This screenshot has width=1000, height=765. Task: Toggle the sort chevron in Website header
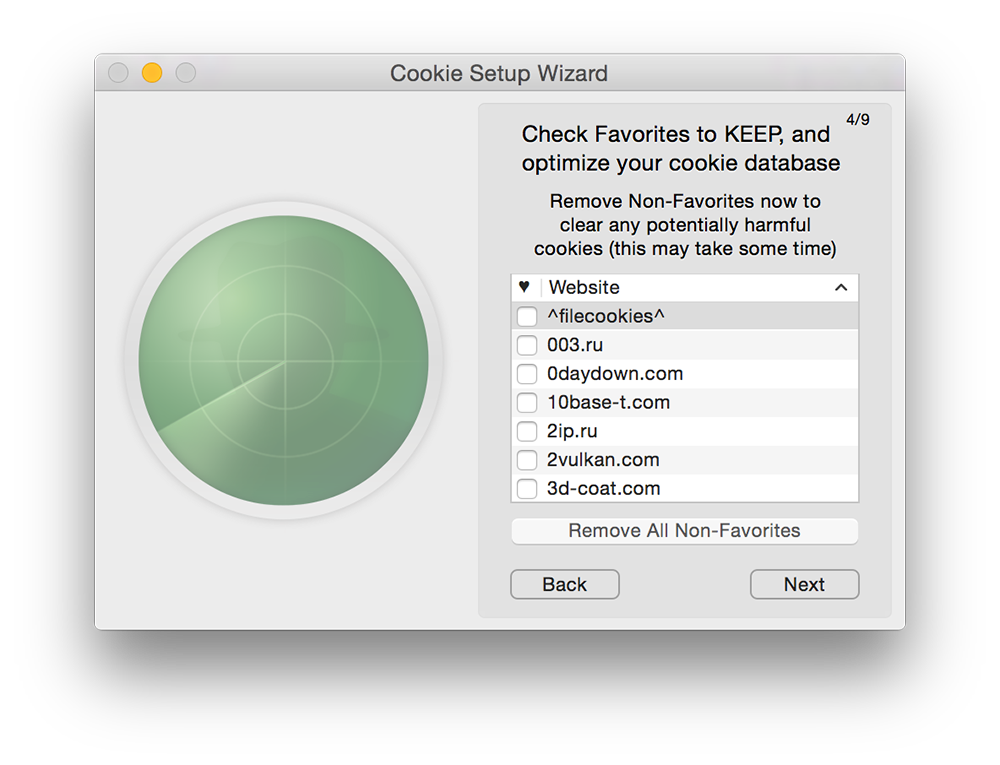point(841,288)
